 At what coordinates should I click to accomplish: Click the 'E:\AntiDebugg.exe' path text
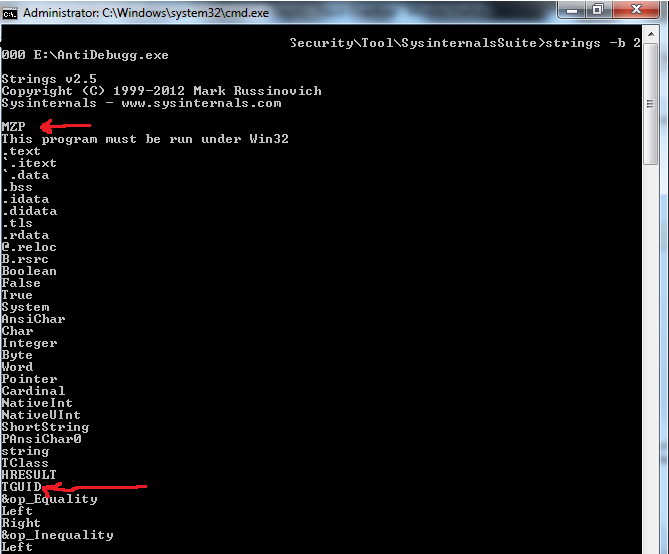click(x=101, y=55)
